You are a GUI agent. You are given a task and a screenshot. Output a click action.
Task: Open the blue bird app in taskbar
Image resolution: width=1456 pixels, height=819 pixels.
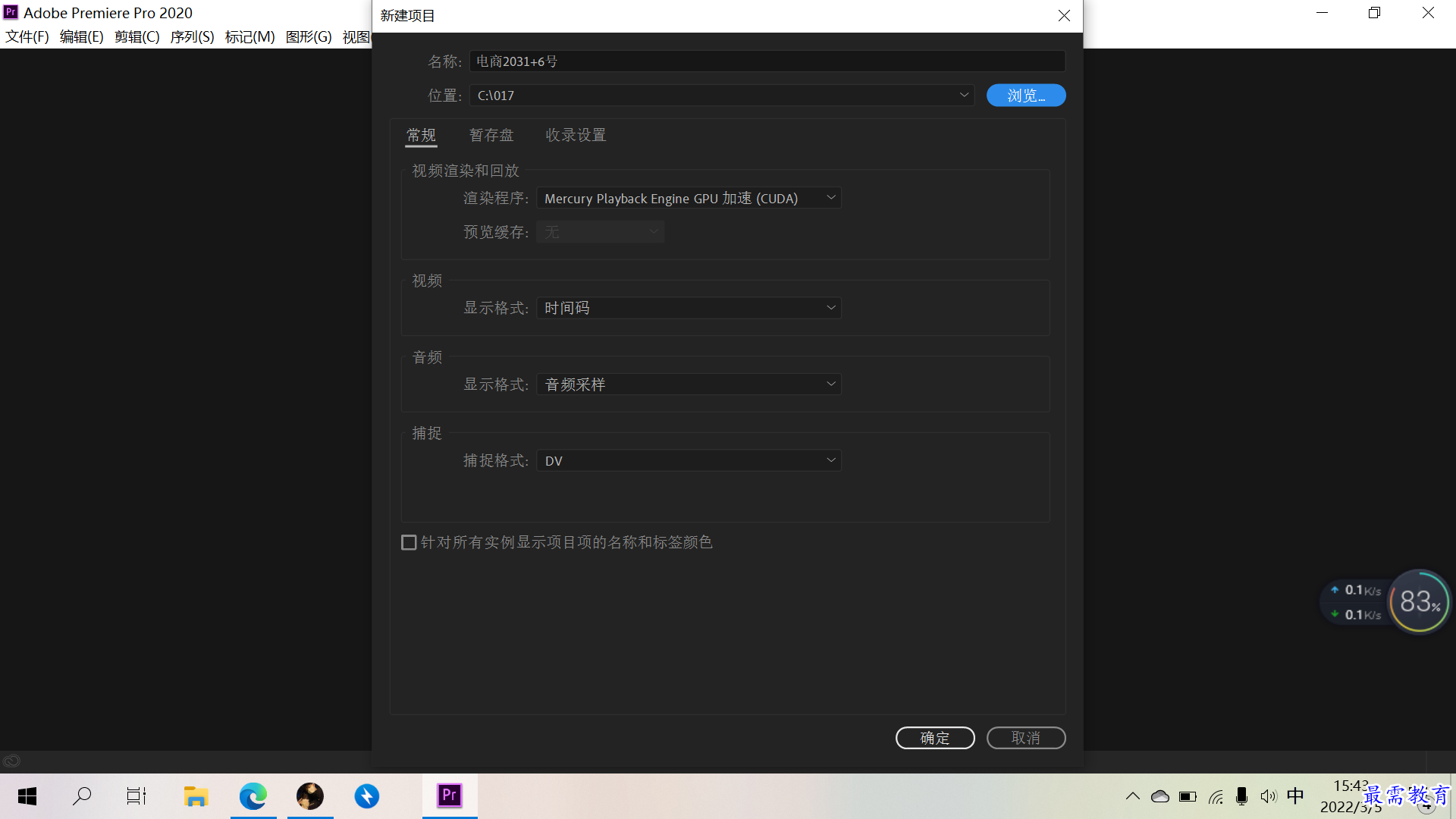(x=367, y=796)
